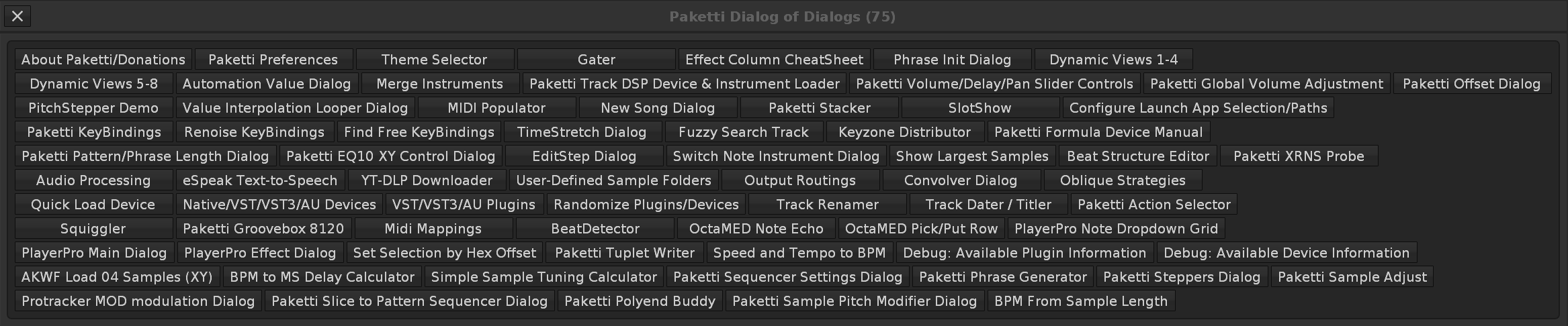Show the Effect Column CheatSheet
The width and height of the screenshot is (1568, 326).
click(x=774, y=60)
